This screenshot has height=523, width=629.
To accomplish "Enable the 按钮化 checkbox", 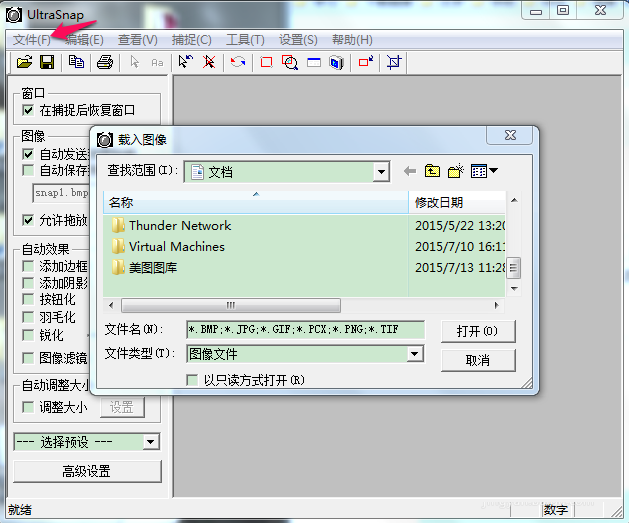I will [x=28, y=299].
